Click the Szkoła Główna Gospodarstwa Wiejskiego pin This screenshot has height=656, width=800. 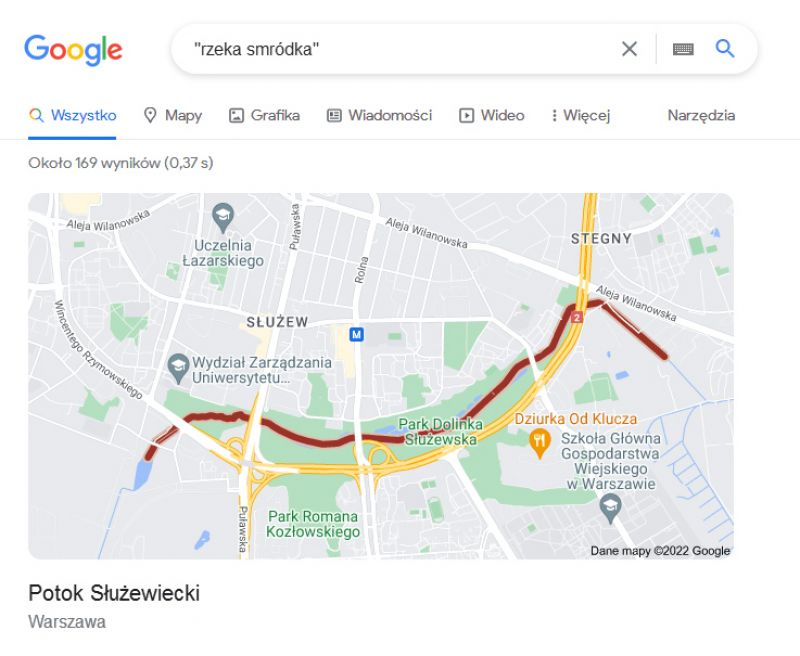coord(610,510)
